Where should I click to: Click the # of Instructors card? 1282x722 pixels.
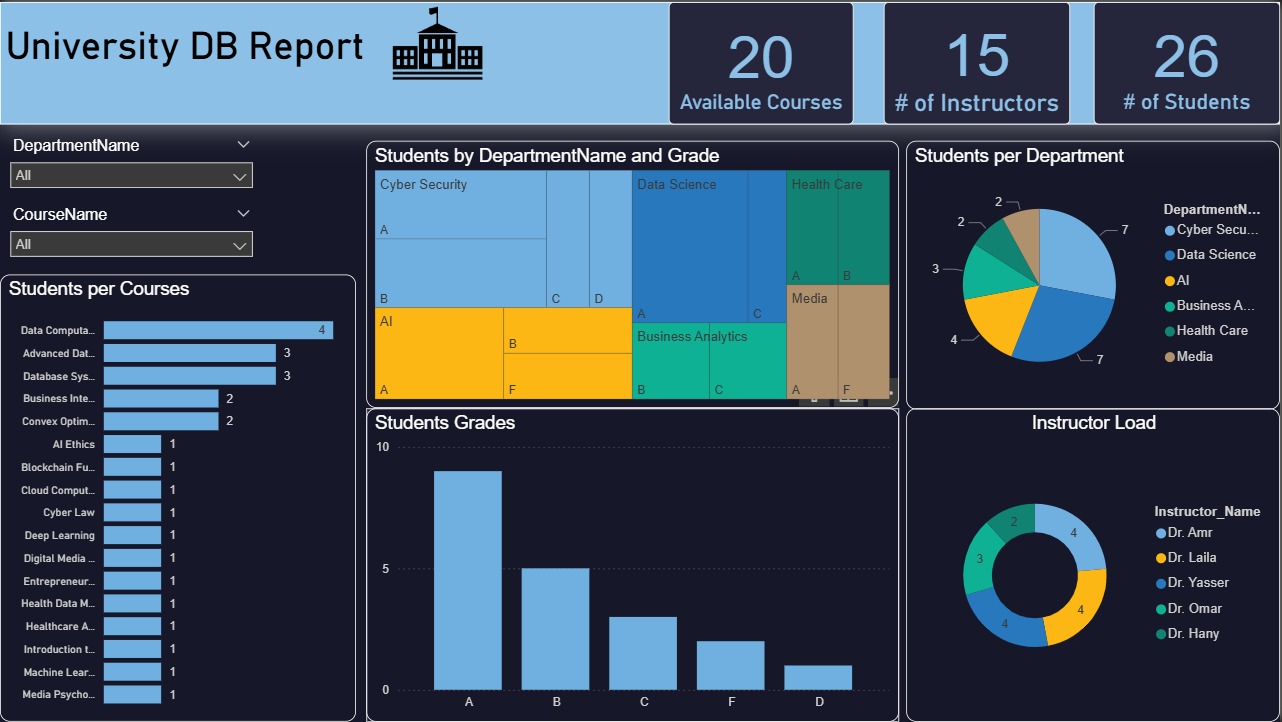click(976, 63)
